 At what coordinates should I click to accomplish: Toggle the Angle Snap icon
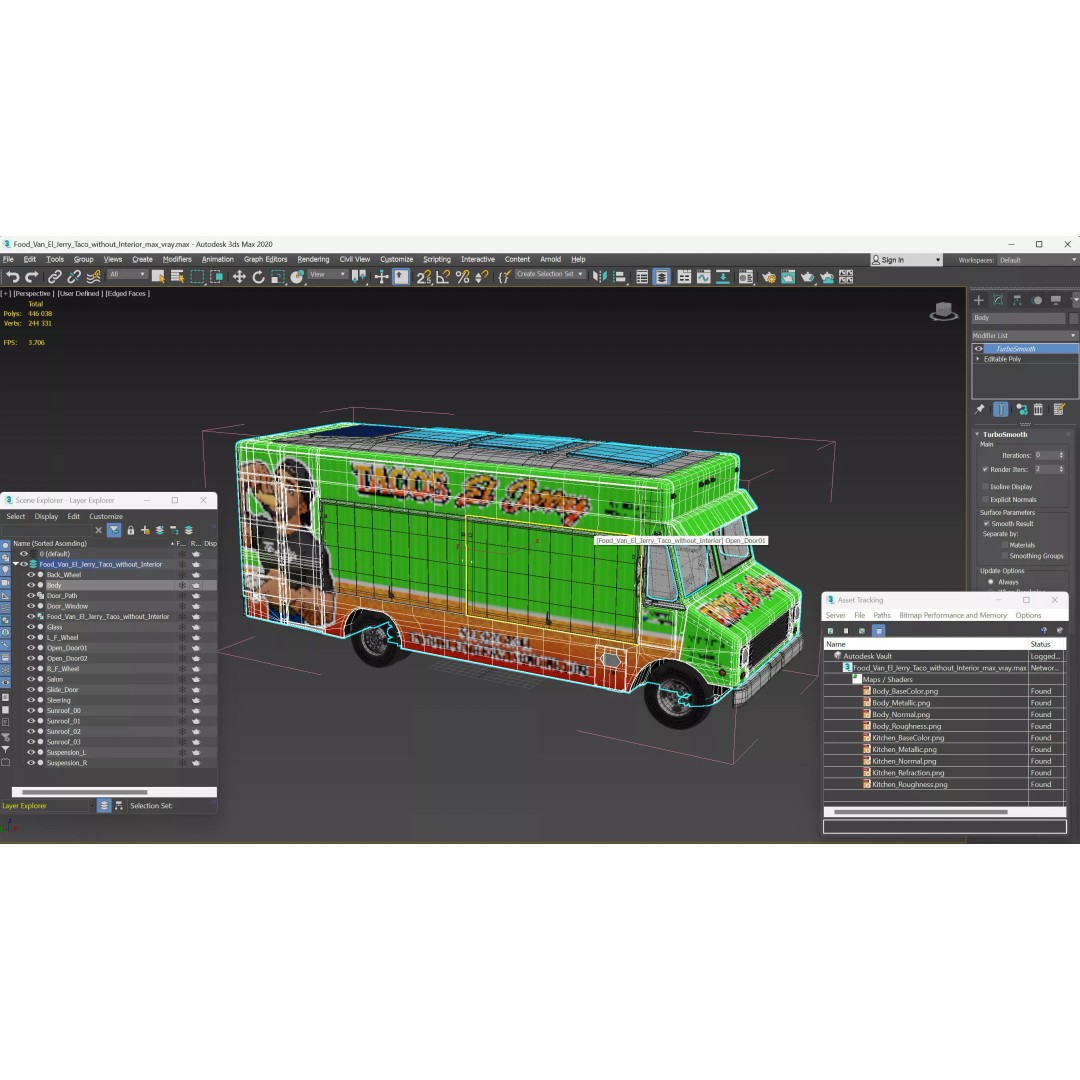tap(443, 277)
